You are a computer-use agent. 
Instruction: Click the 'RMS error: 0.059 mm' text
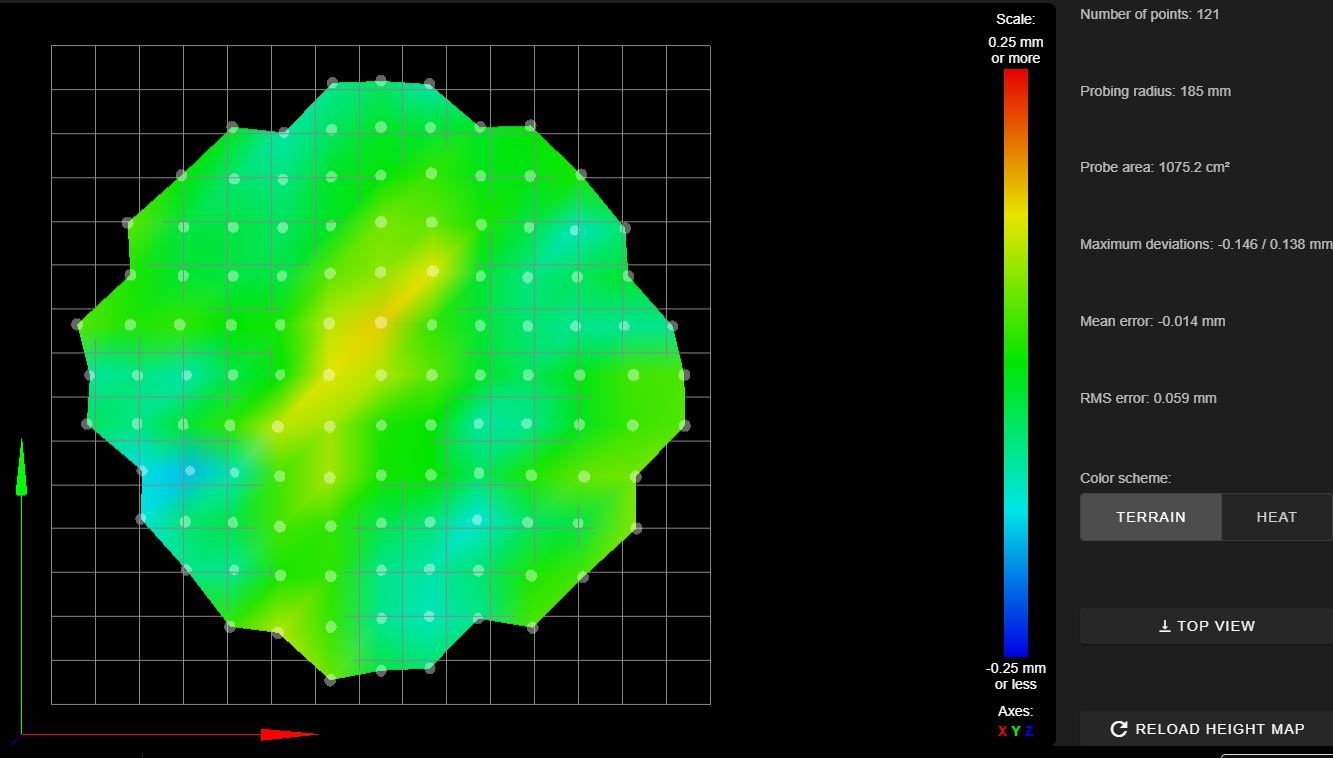[1148, 398]
